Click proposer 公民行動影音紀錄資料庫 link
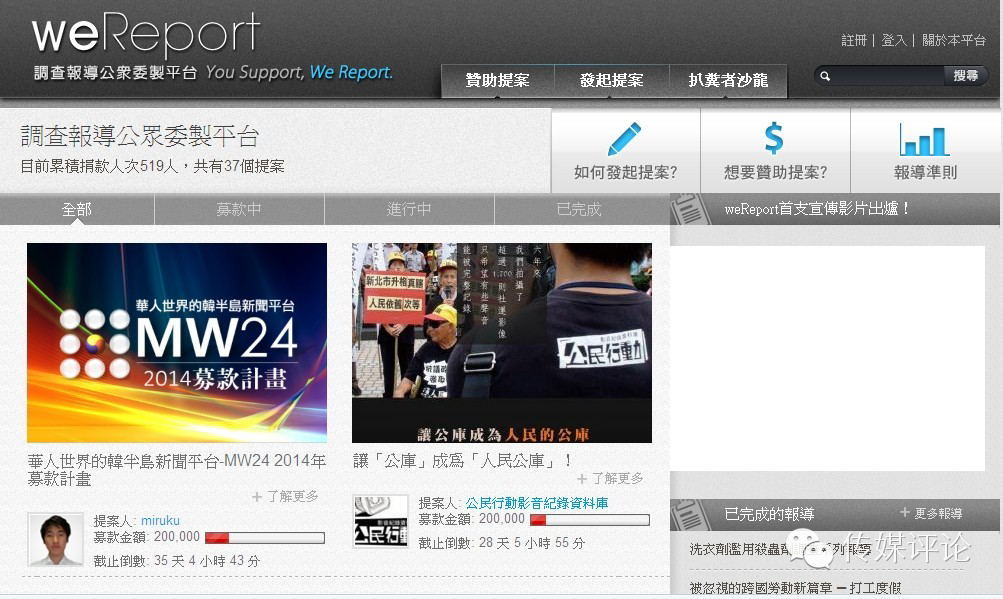 pos(537,503)
